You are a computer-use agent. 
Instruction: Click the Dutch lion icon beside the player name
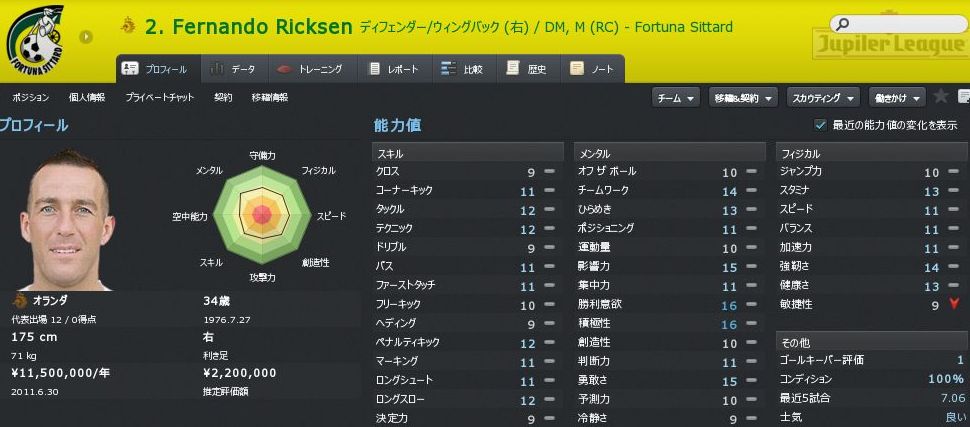(x=128, y=25)
